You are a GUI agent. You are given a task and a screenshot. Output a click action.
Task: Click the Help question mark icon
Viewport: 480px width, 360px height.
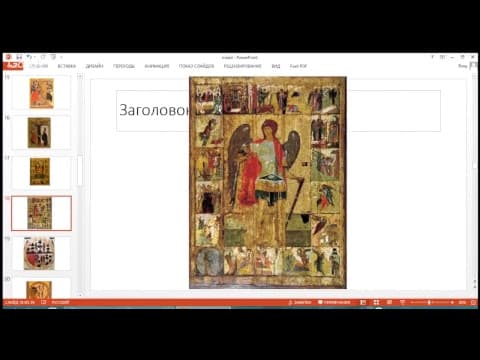coord(432,57)
